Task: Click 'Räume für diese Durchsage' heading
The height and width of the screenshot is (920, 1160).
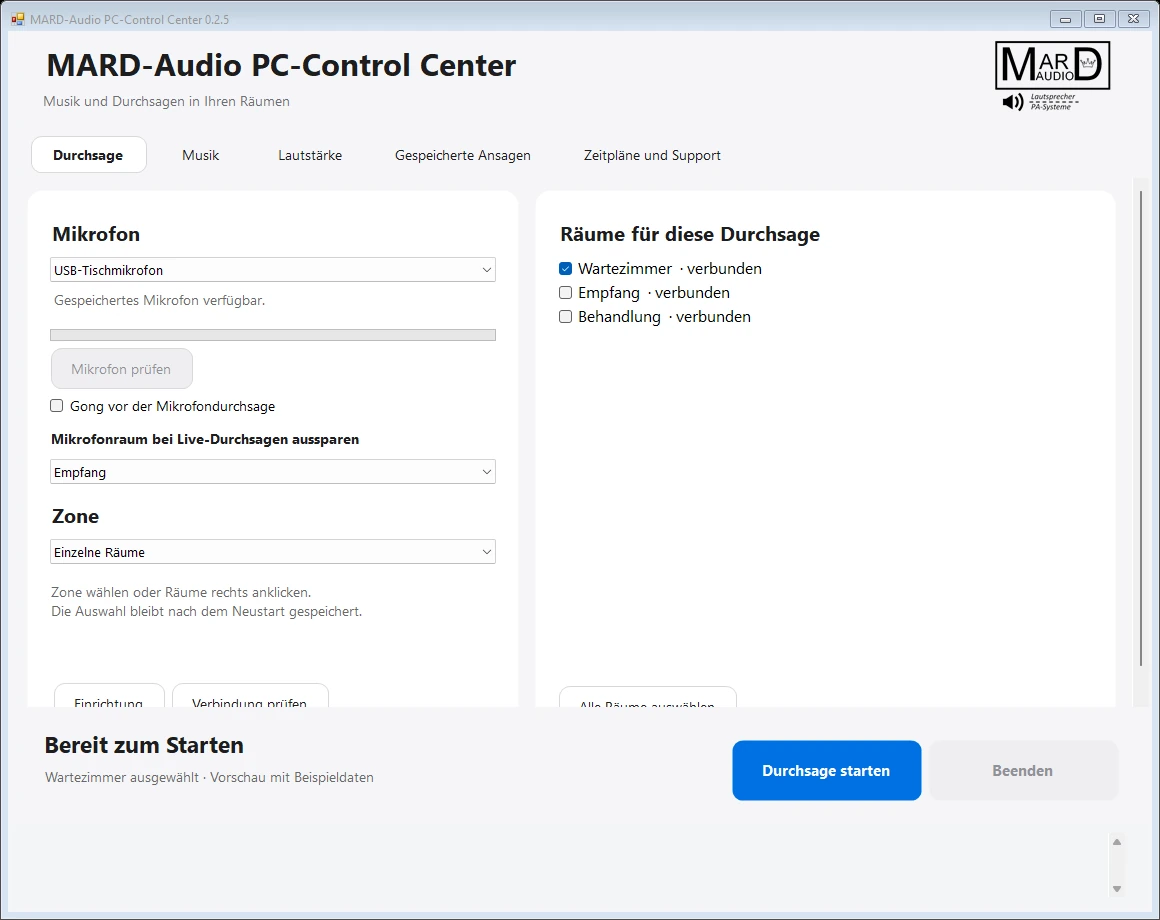Action: point(690,234)
